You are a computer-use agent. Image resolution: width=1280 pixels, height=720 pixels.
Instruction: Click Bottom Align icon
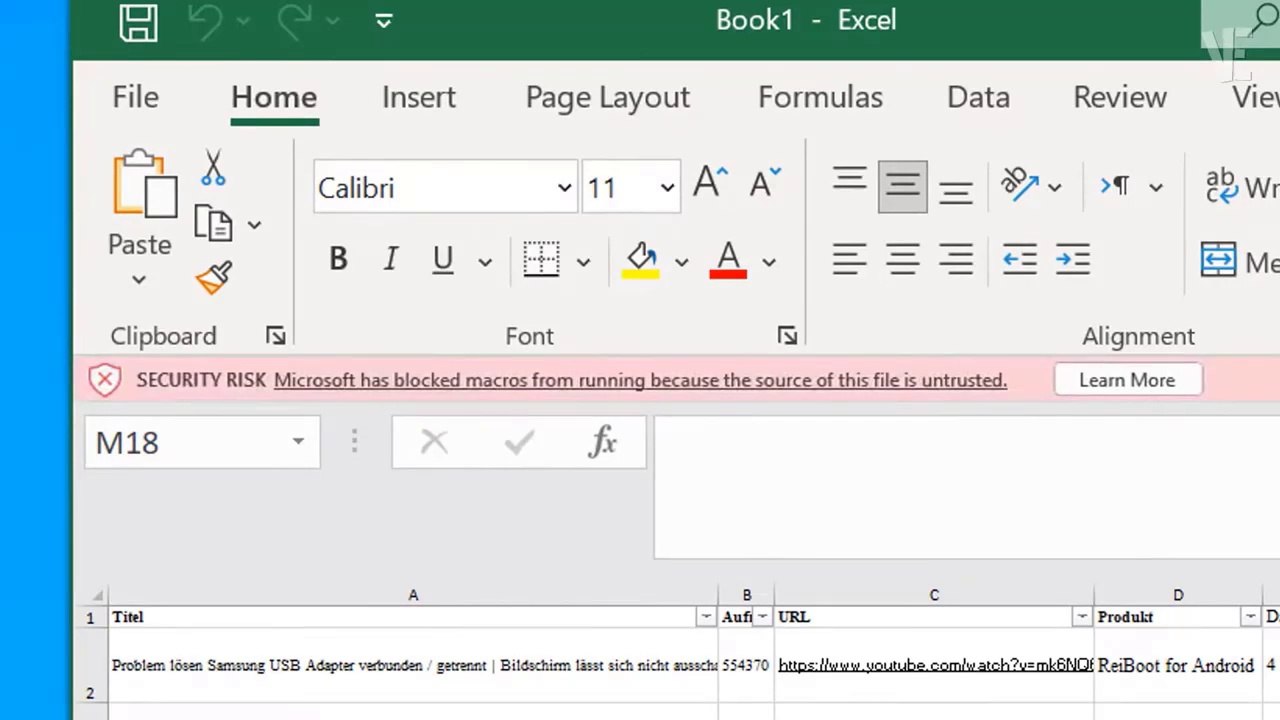click(x=956, y=190)
